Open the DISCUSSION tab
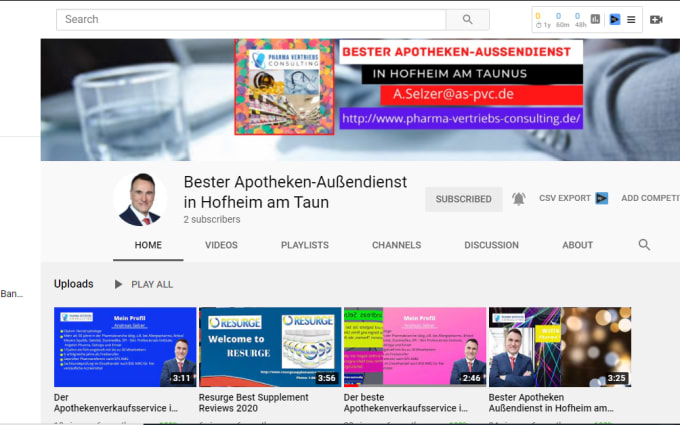The image size is (680, 425). (x=491, y=245)
